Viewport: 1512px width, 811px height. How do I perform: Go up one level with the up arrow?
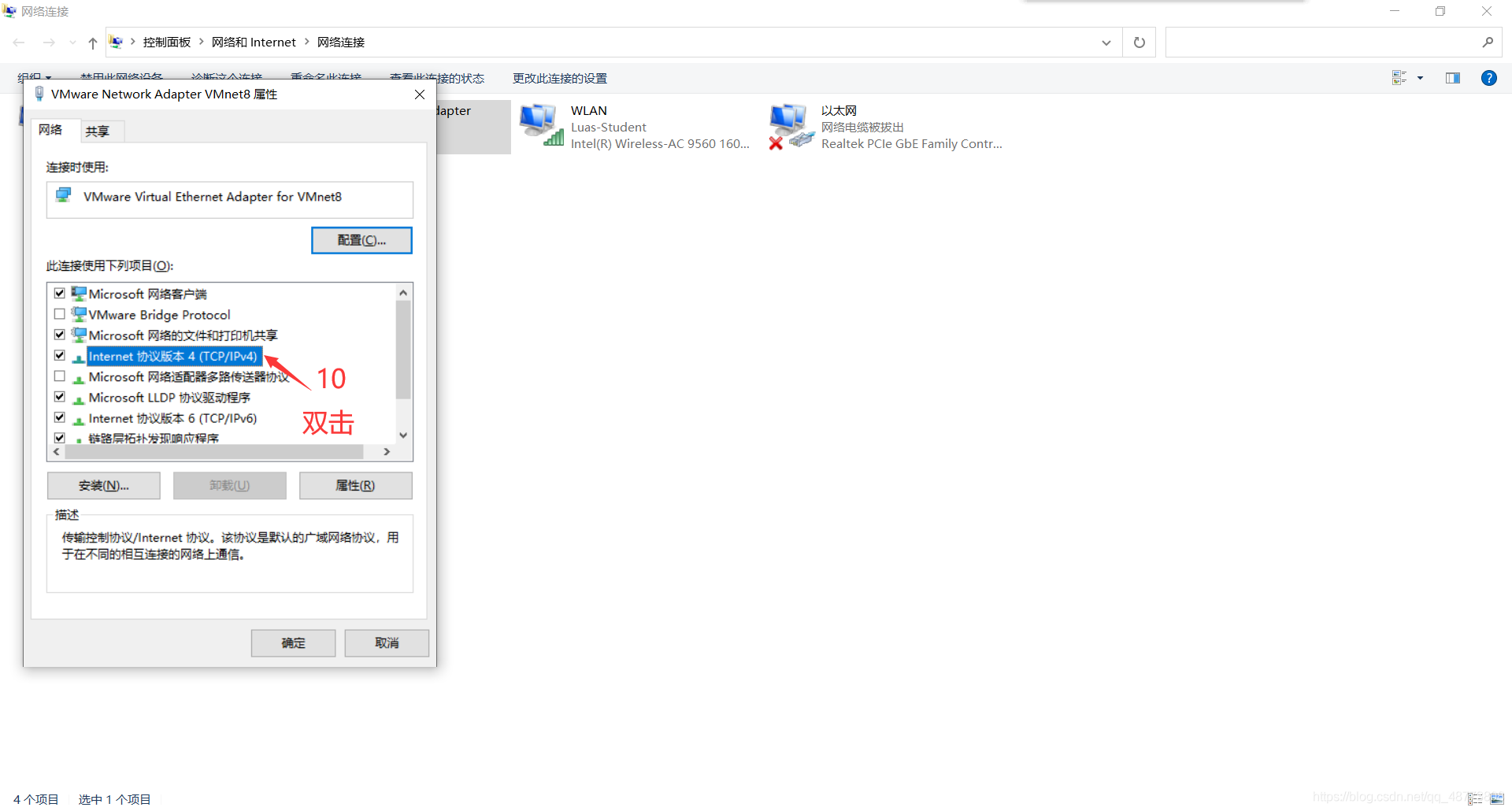(93, 43)
